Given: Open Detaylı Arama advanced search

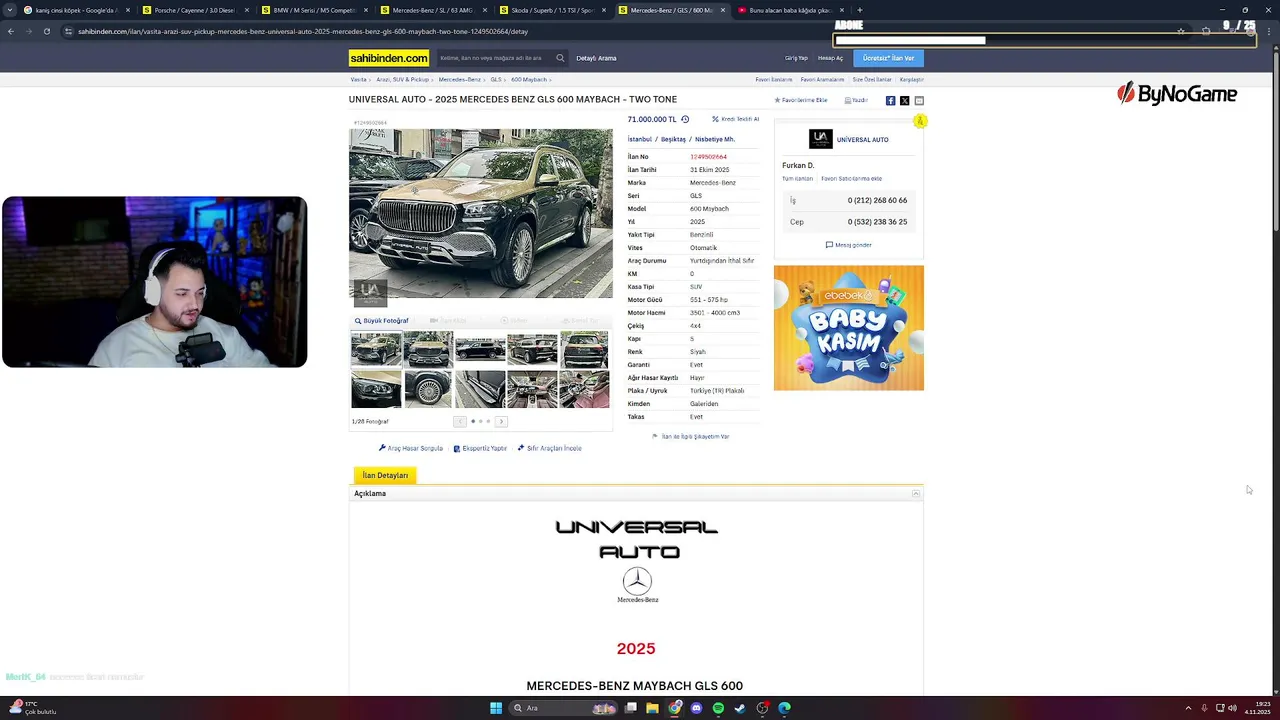Looking at the screenshot, I should click(596, 58).
